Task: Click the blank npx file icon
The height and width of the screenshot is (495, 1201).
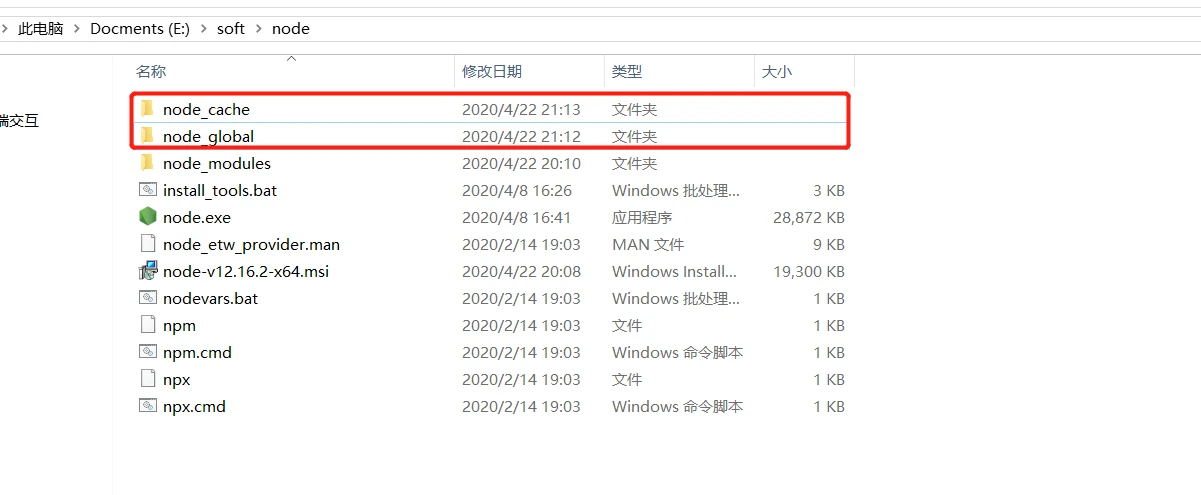Action: tap(147, 379)
